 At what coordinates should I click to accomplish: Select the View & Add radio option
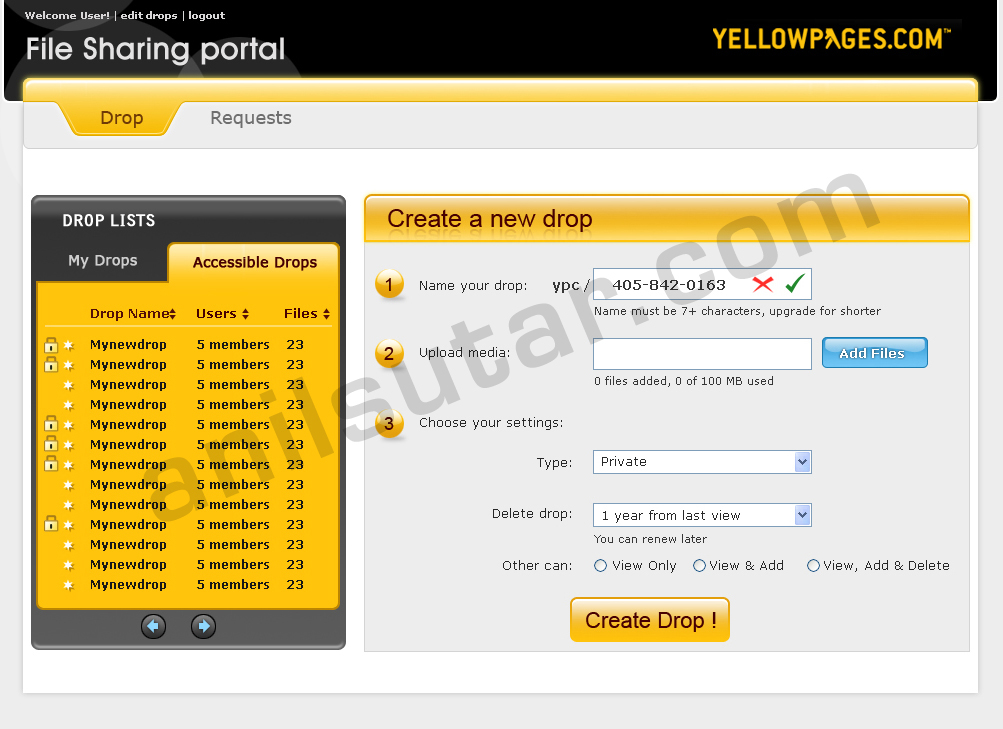[699, 565]
